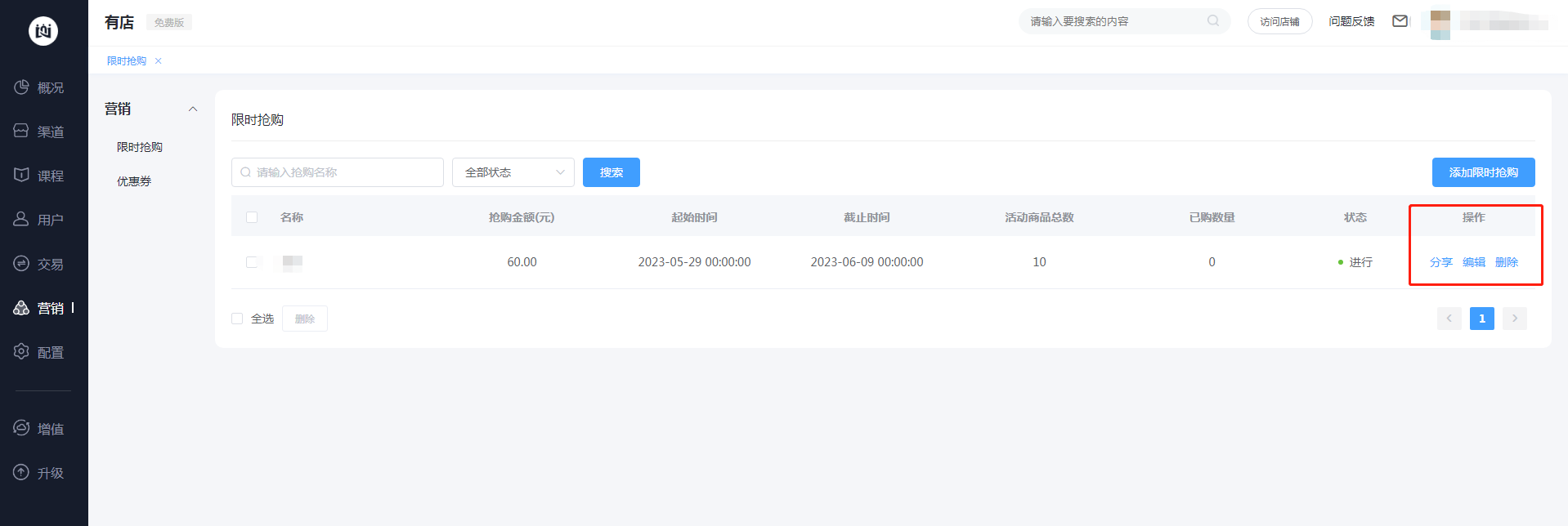
Task: Open the 用户 users sidebar item
Action: 39,220
